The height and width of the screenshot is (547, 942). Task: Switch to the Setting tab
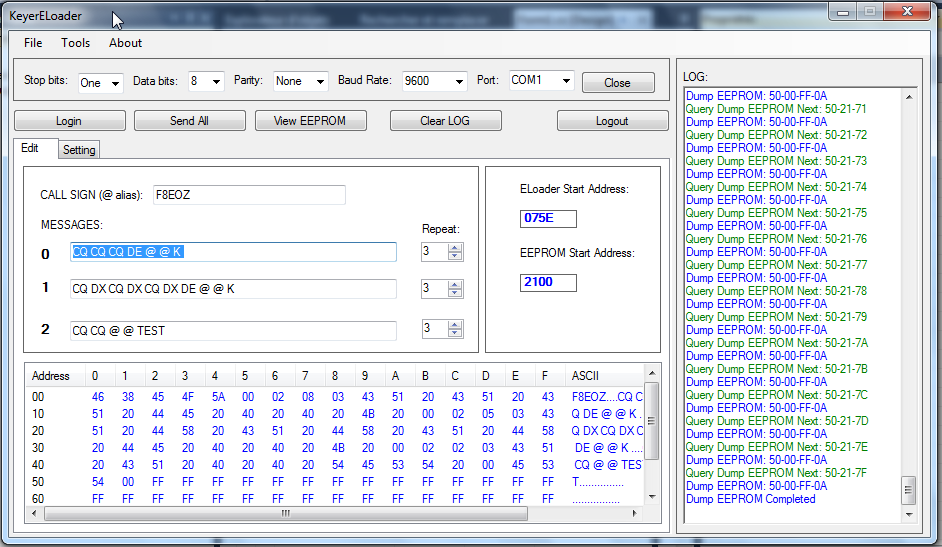[x=79, y=150]
